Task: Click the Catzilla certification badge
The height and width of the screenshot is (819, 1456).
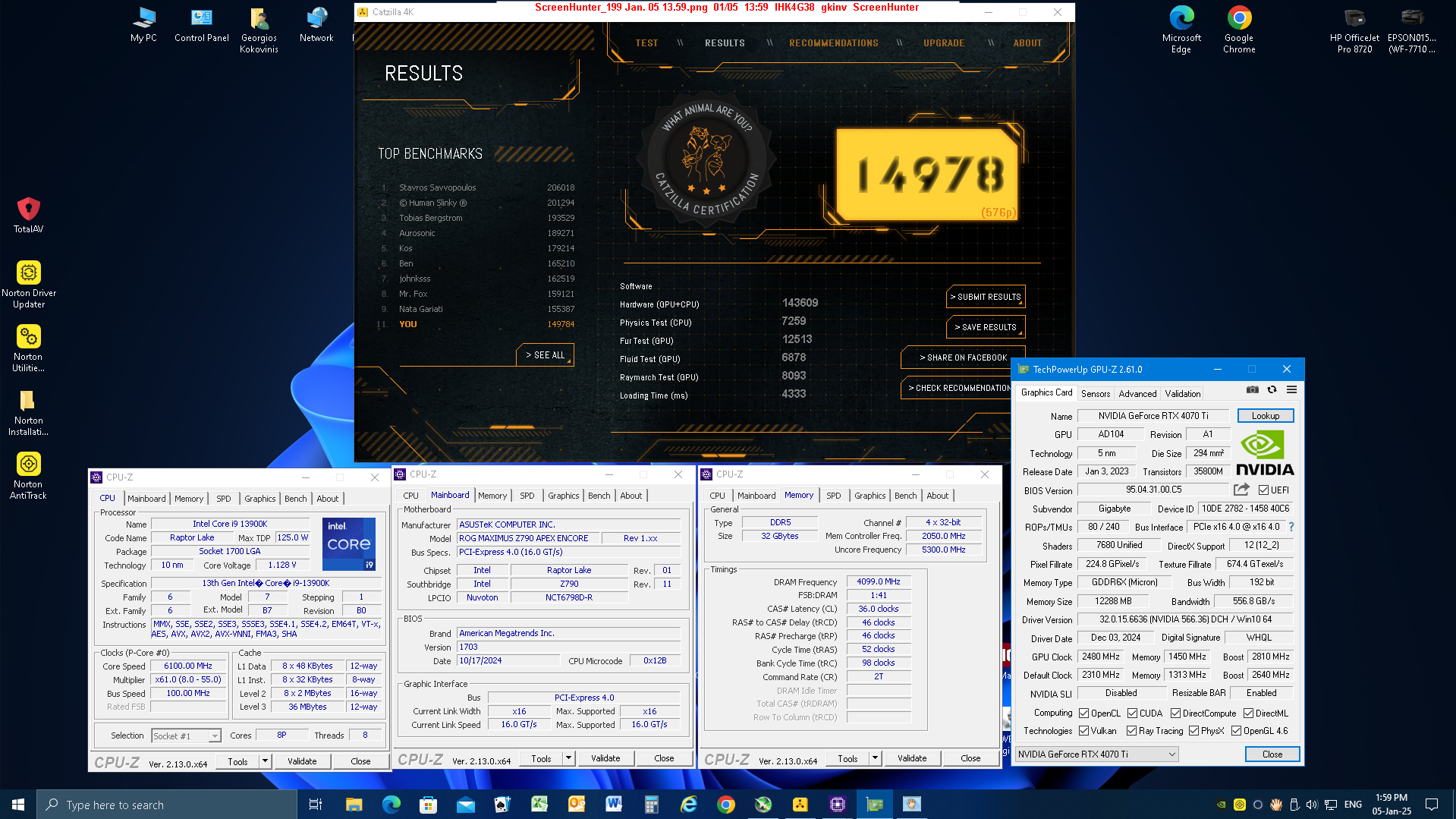Action: 707,160
